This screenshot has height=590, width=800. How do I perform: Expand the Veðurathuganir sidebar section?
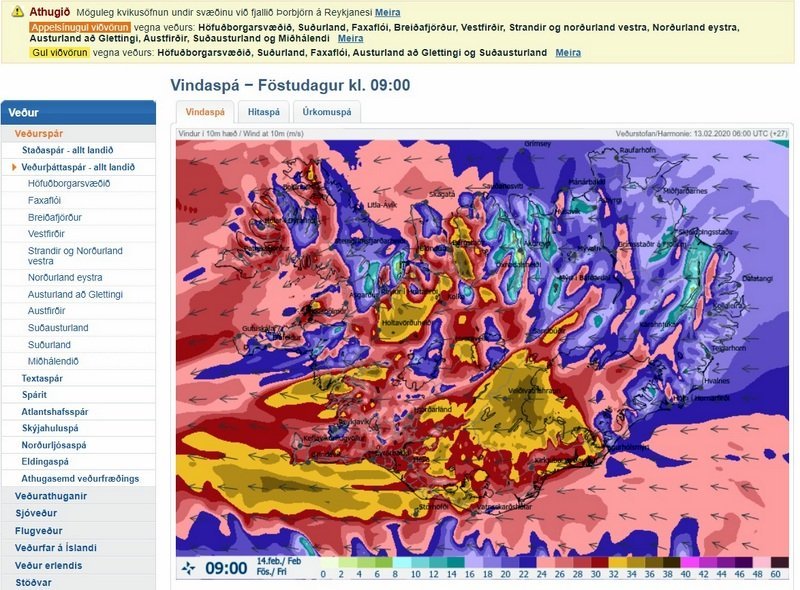tap(50, 496)
